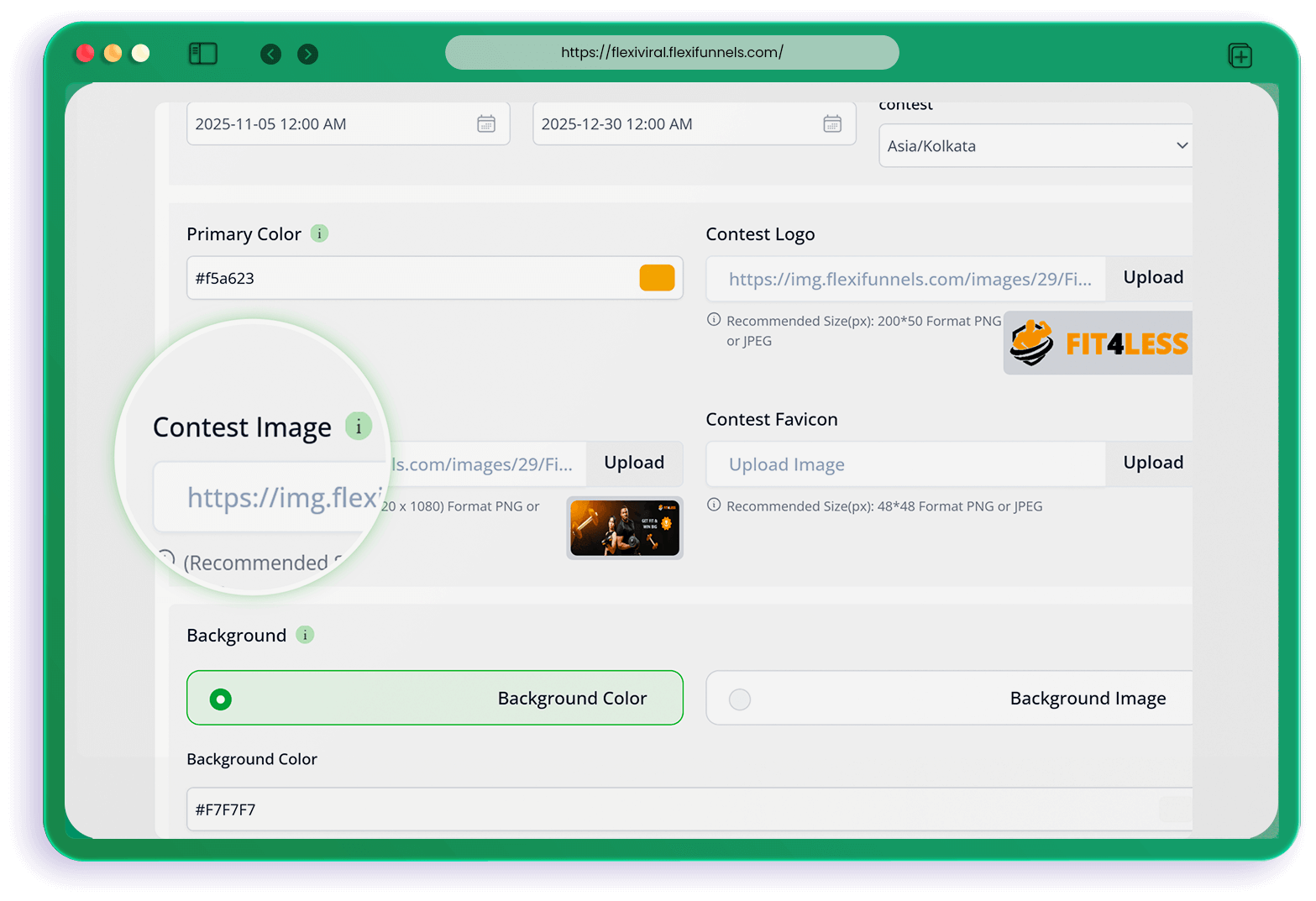
Task: Select the Background Color radio option
Action: point(221,699)
